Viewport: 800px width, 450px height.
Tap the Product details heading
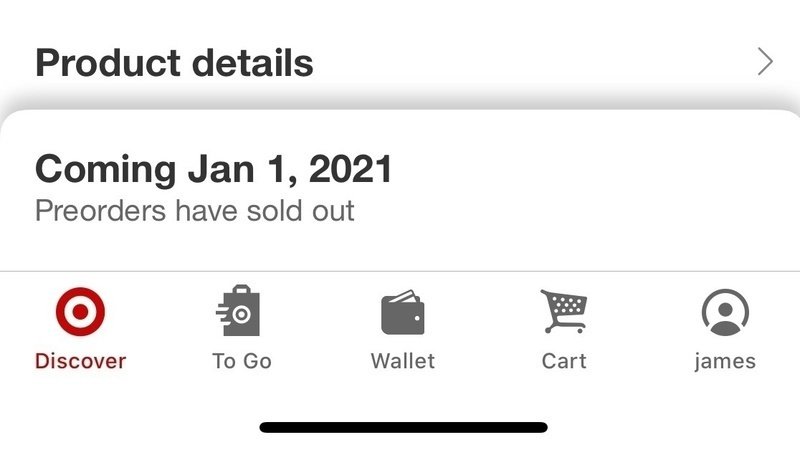[x=174, y=63]
